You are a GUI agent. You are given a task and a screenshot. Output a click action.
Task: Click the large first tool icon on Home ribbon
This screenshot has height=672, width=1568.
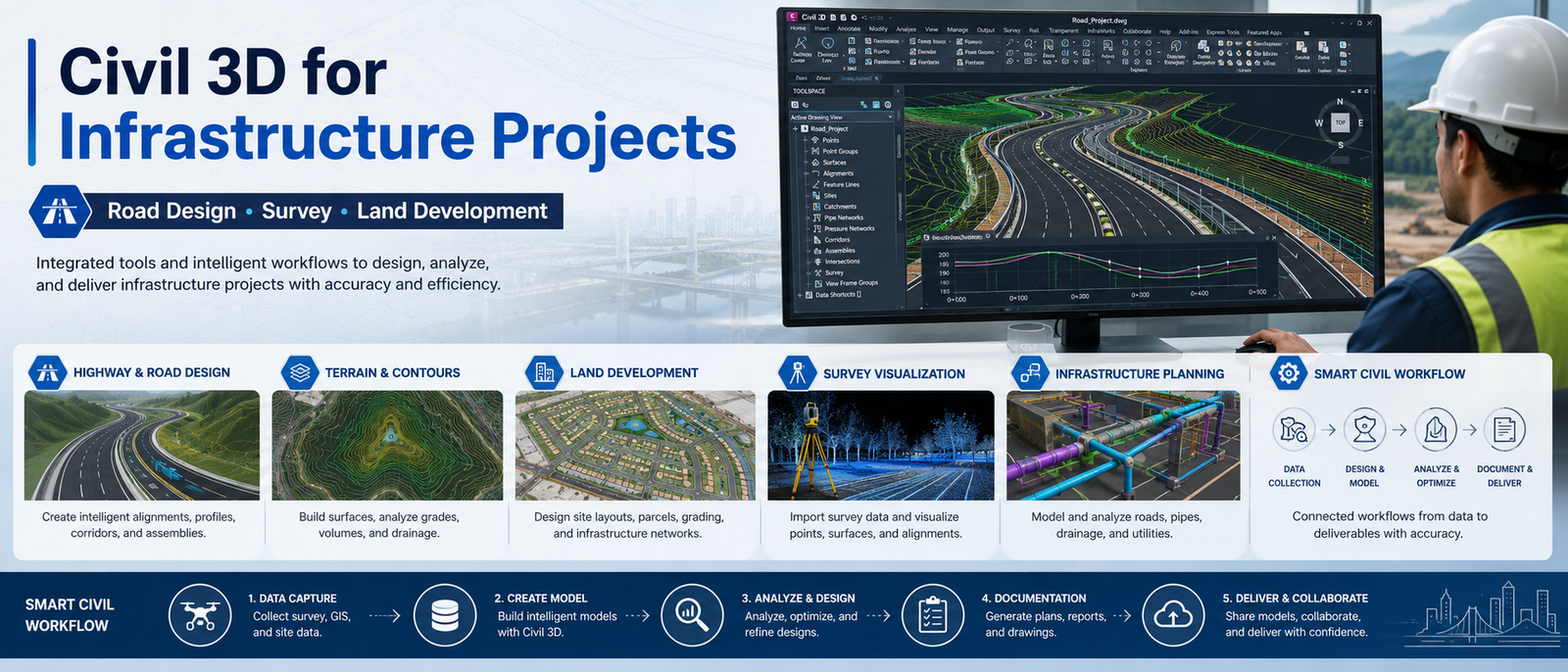[801, 42]
